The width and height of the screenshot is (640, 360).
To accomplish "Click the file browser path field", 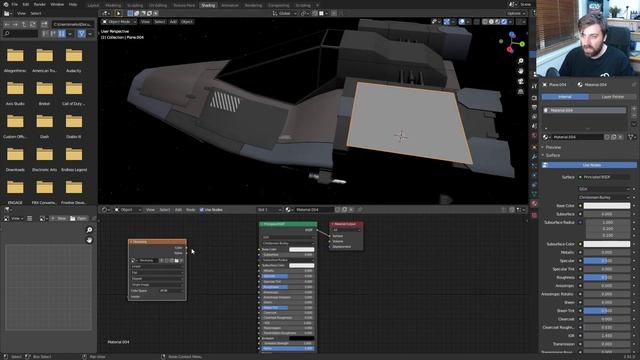I will [x=73, y=24].
